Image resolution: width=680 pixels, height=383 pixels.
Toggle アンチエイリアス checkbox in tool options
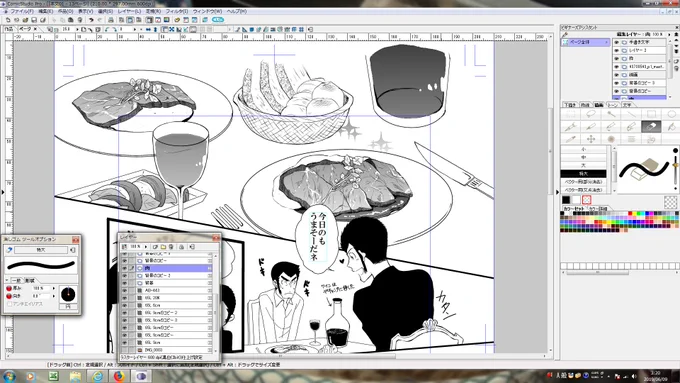(x=10, y=304)
